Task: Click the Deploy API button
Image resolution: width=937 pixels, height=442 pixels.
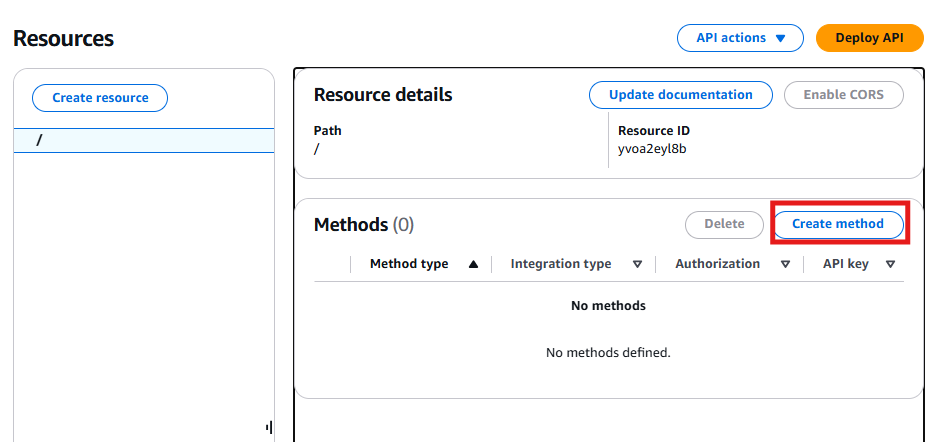Action: point(869,38)
